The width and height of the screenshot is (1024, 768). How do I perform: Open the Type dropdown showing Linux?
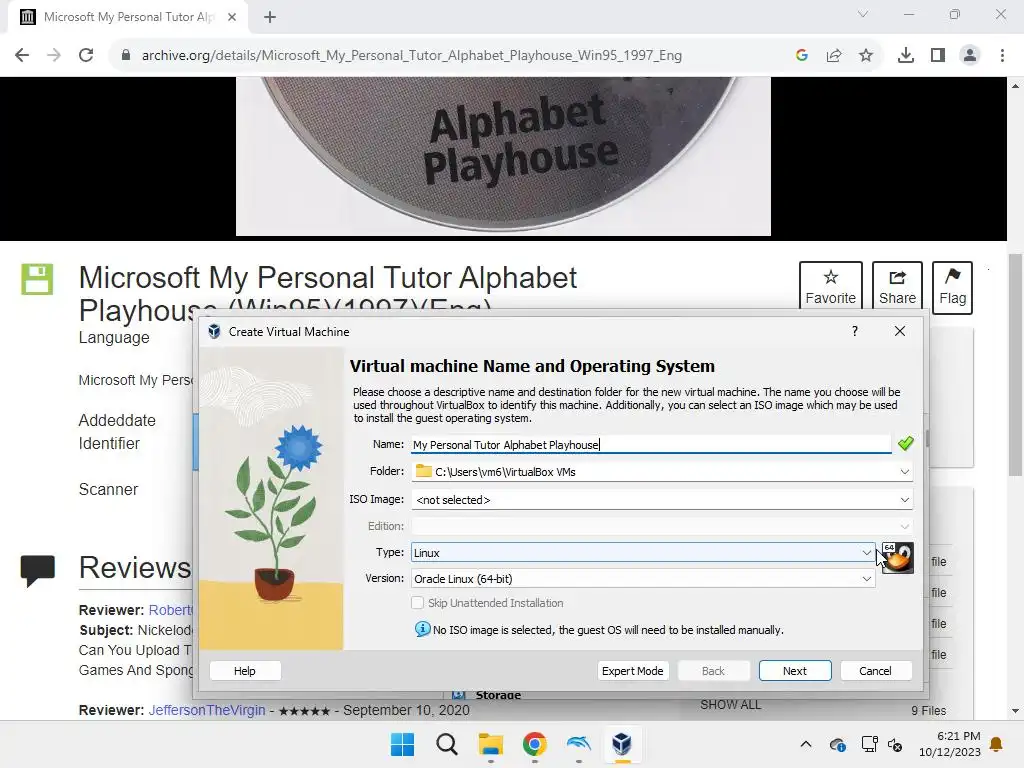click(643, 552)
